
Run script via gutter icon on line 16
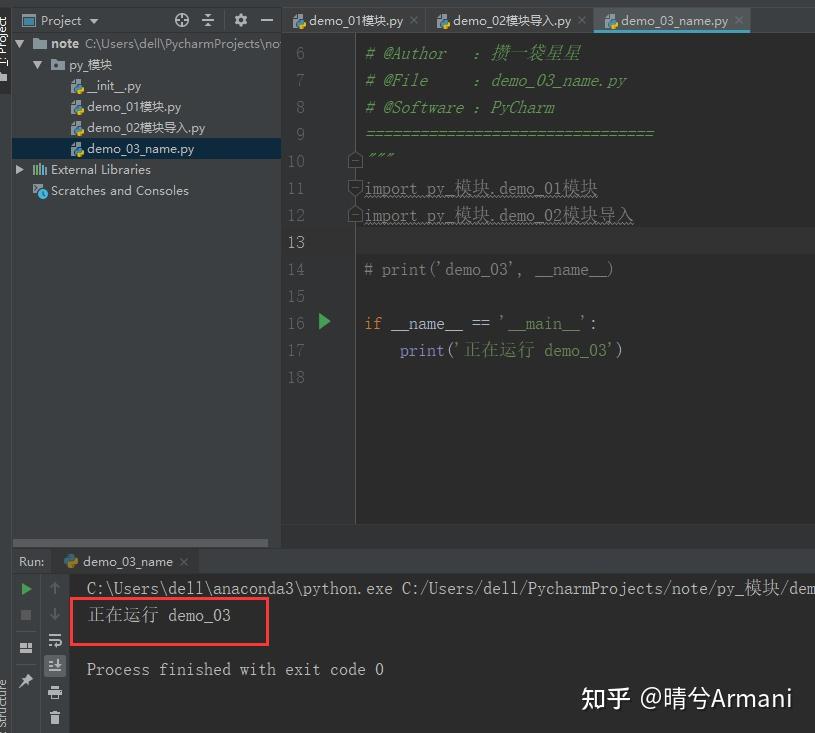click(323, 323)
